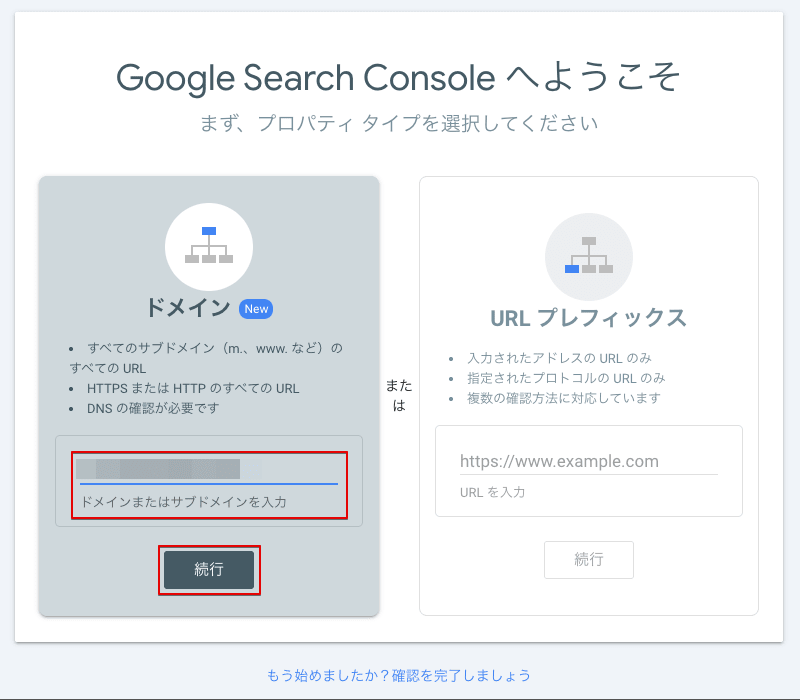Click the DNS の確認が必要です bullet text

click(153, 408)
